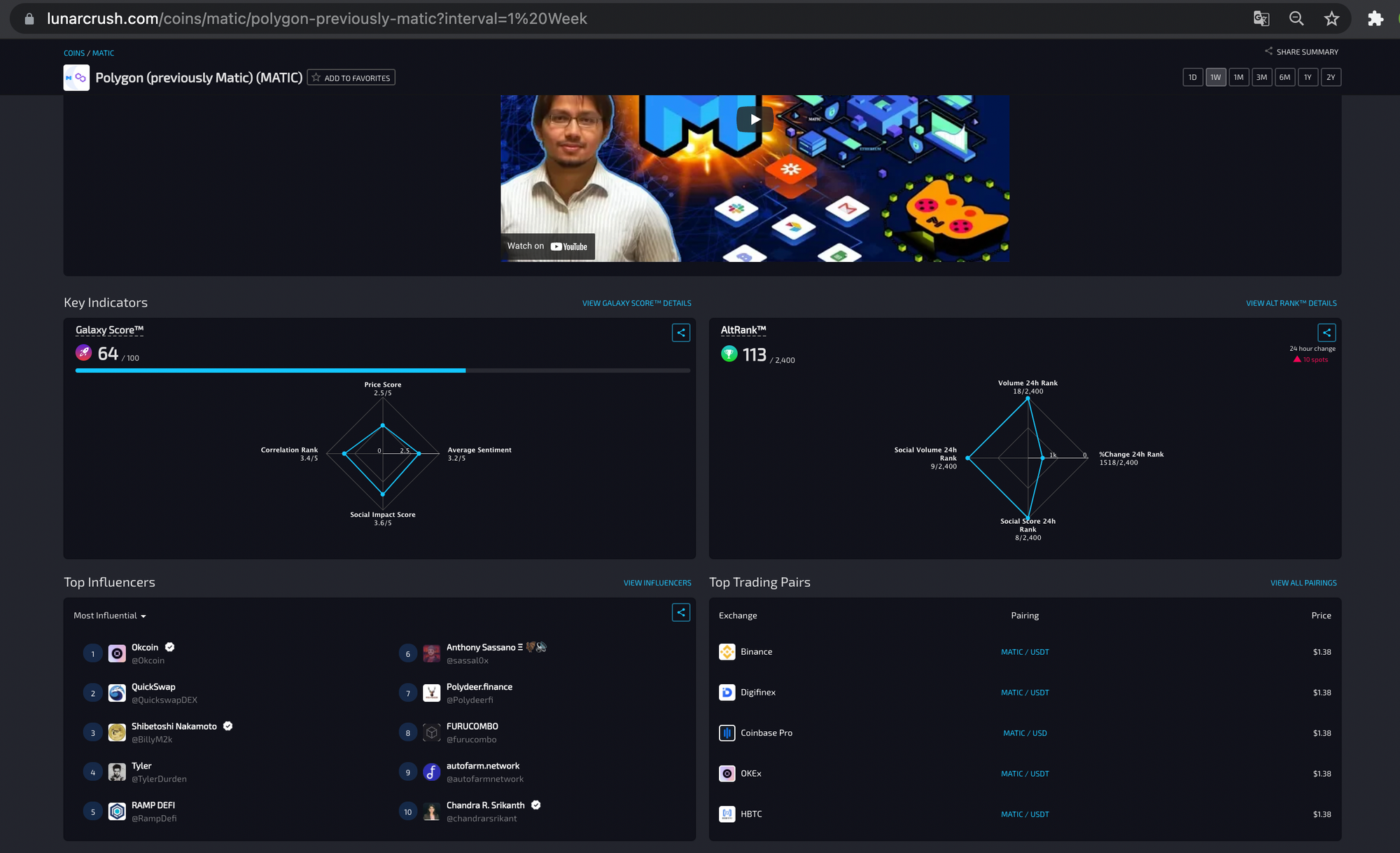1400x853 pixels.
Task: Click Polydeer.finance avatar icon
Action: point(432,693)
